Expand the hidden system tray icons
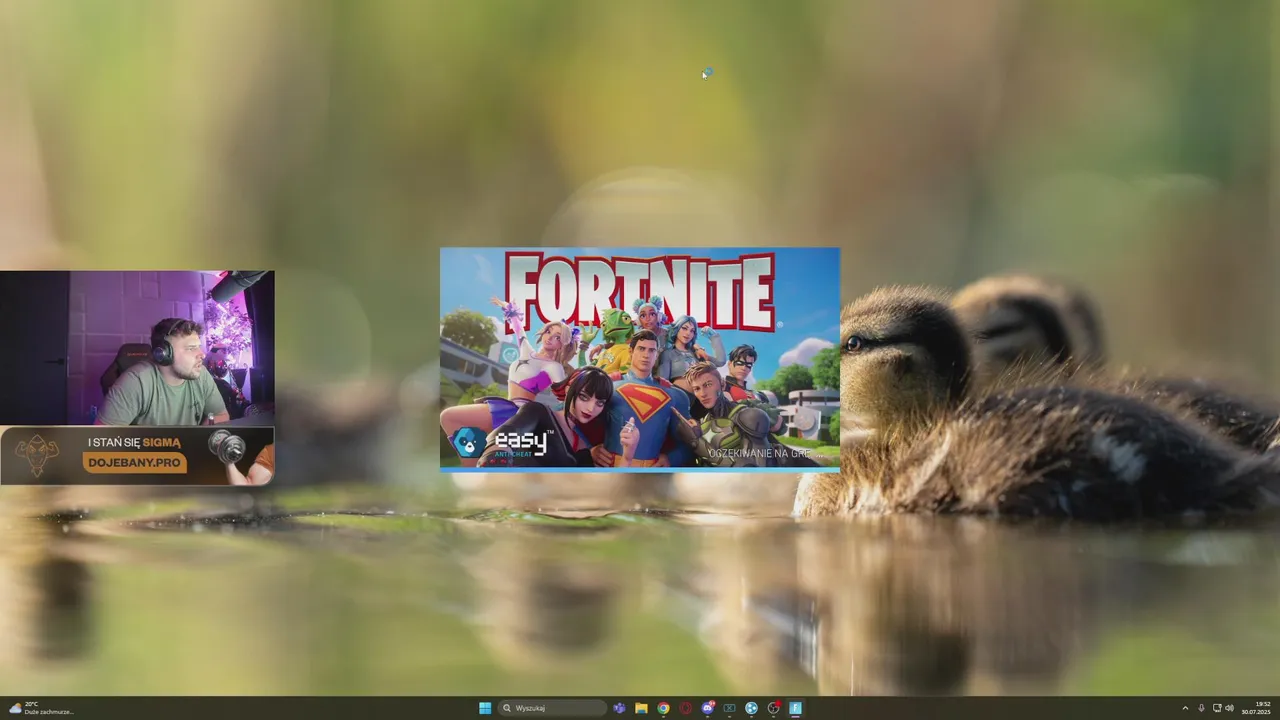The height and width of the screenshot is (720, 1280). [1185, 708]
